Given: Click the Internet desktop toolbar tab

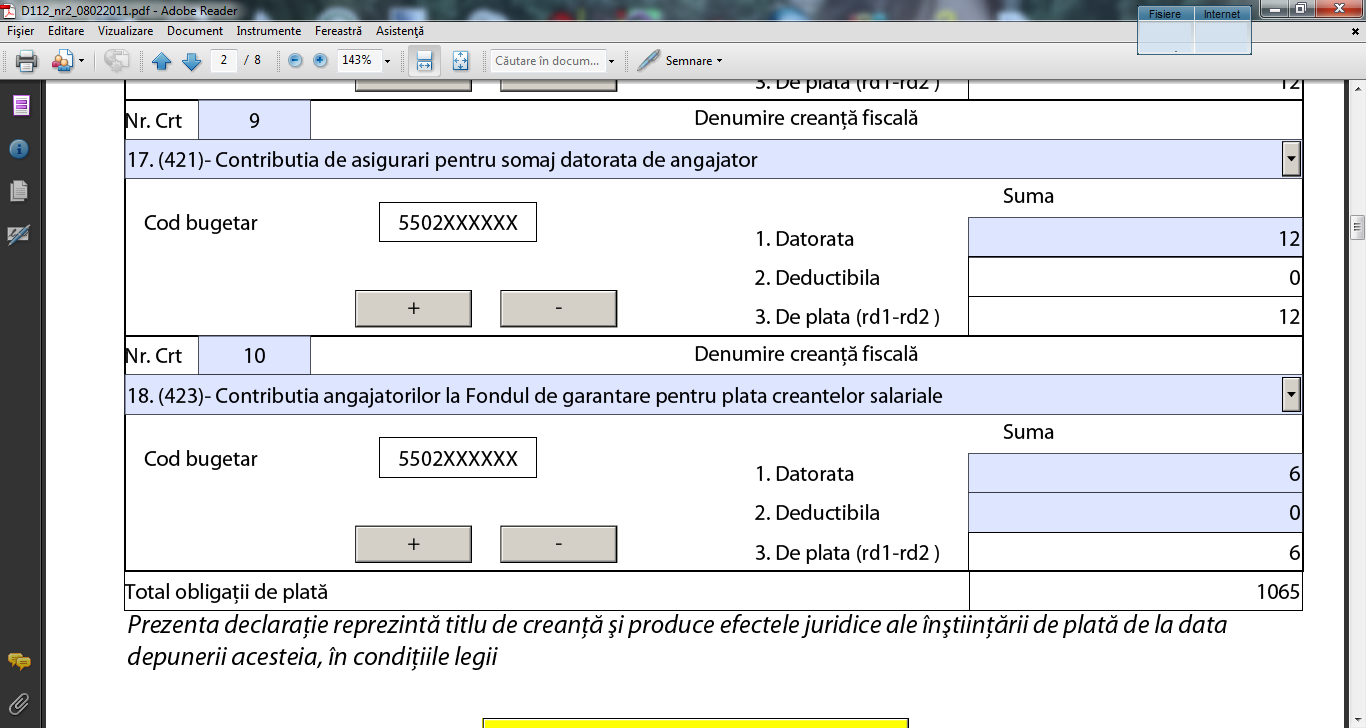Looking at the screenshot, I should [x=1222, y=14].
